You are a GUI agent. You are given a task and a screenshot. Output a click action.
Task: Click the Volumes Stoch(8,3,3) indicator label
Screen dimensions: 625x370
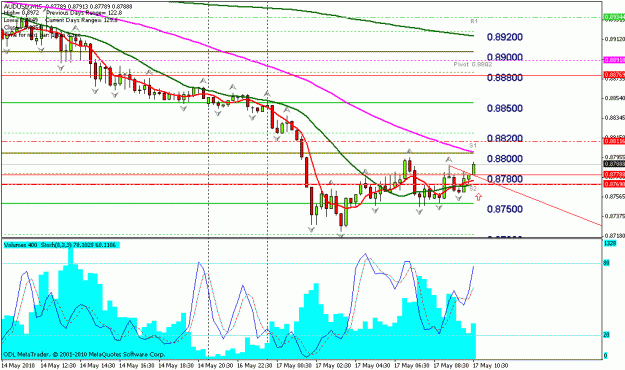(x=61, y=244)
